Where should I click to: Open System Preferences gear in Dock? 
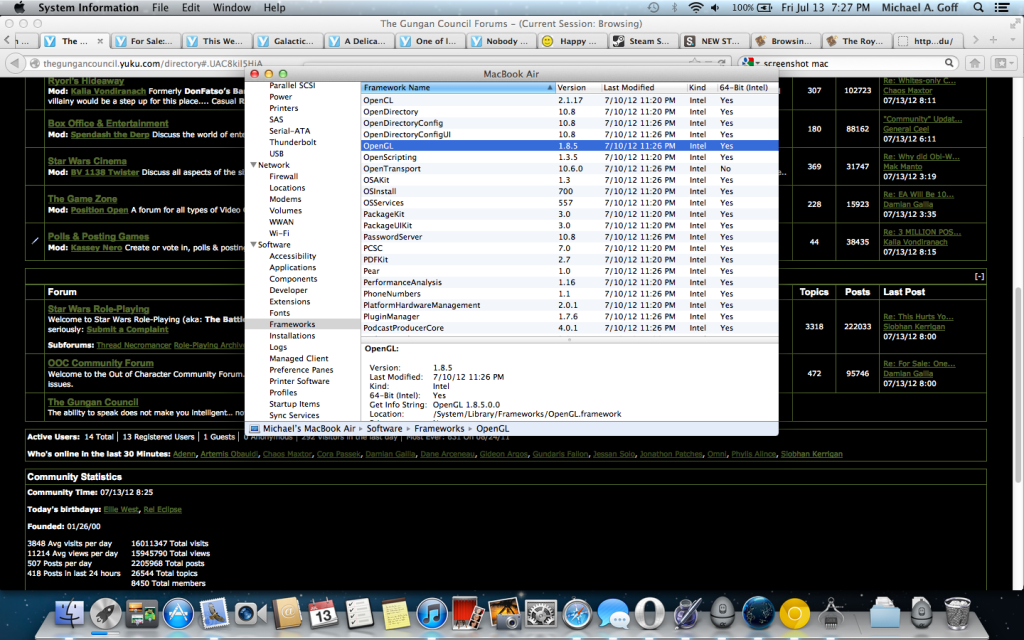541,615
